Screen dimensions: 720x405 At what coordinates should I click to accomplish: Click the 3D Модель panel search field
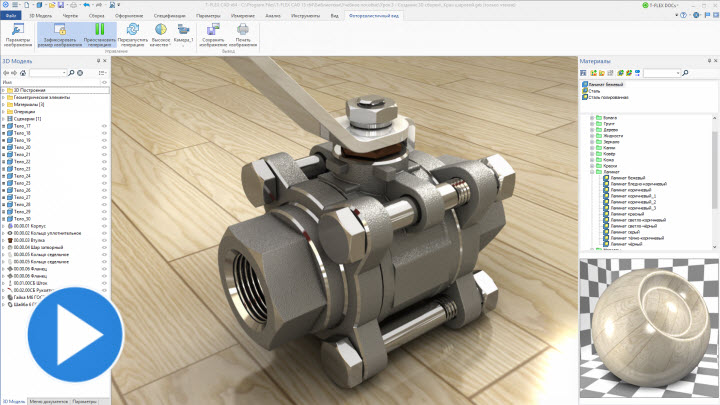click(48, 73)
